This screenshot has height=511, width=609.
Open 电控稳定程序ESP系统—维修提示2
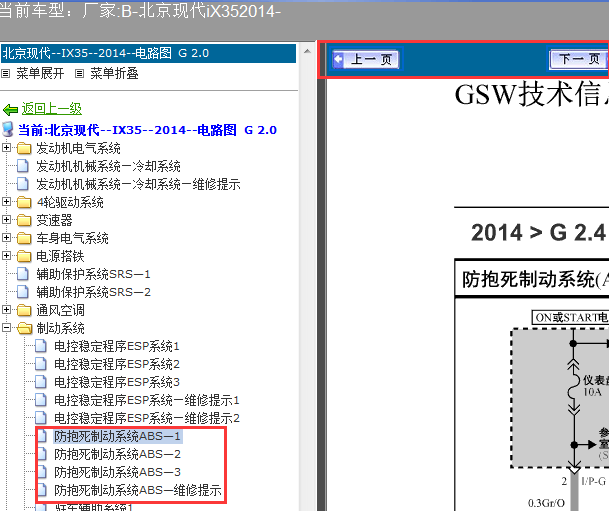147,418
